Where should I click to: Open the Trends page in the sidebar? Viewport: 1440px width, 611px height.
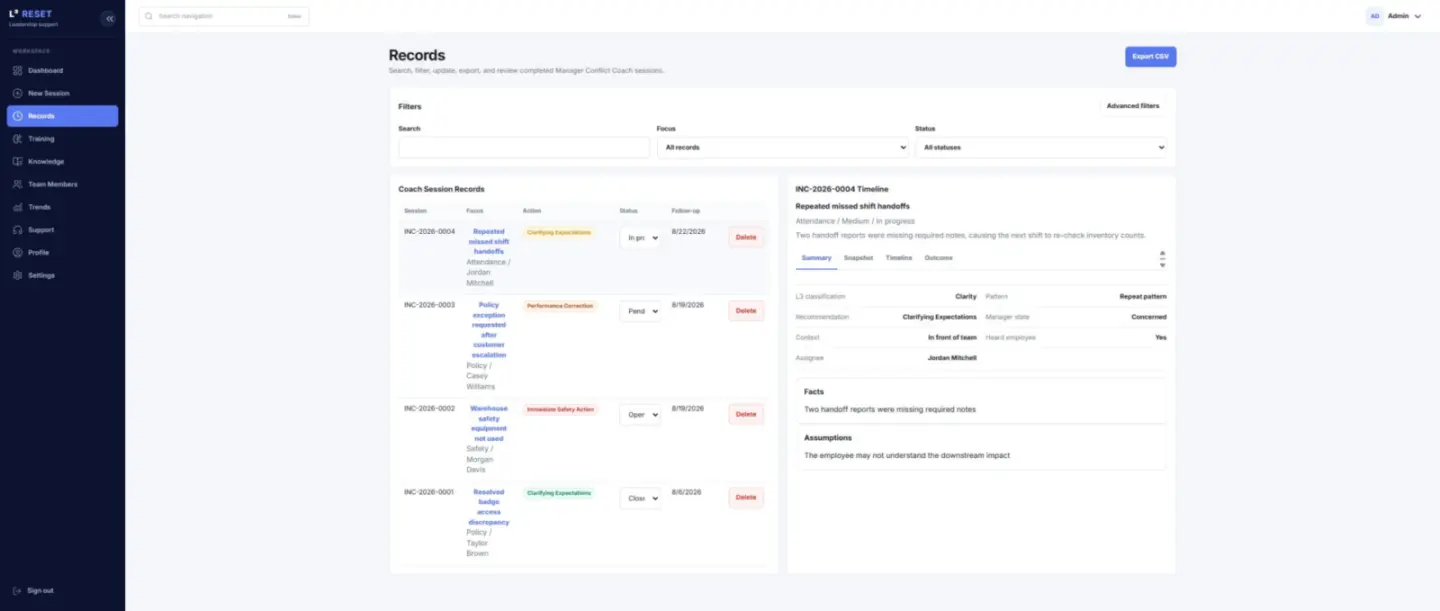[x=62, y=207]
